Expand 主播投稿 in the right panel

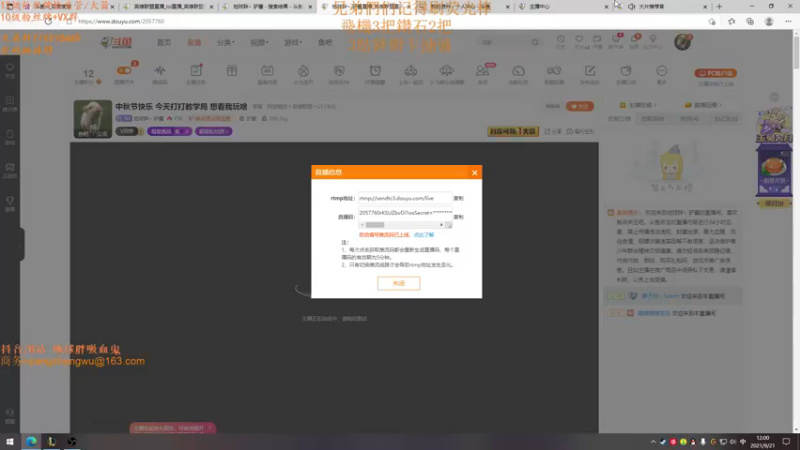point(638,105)
